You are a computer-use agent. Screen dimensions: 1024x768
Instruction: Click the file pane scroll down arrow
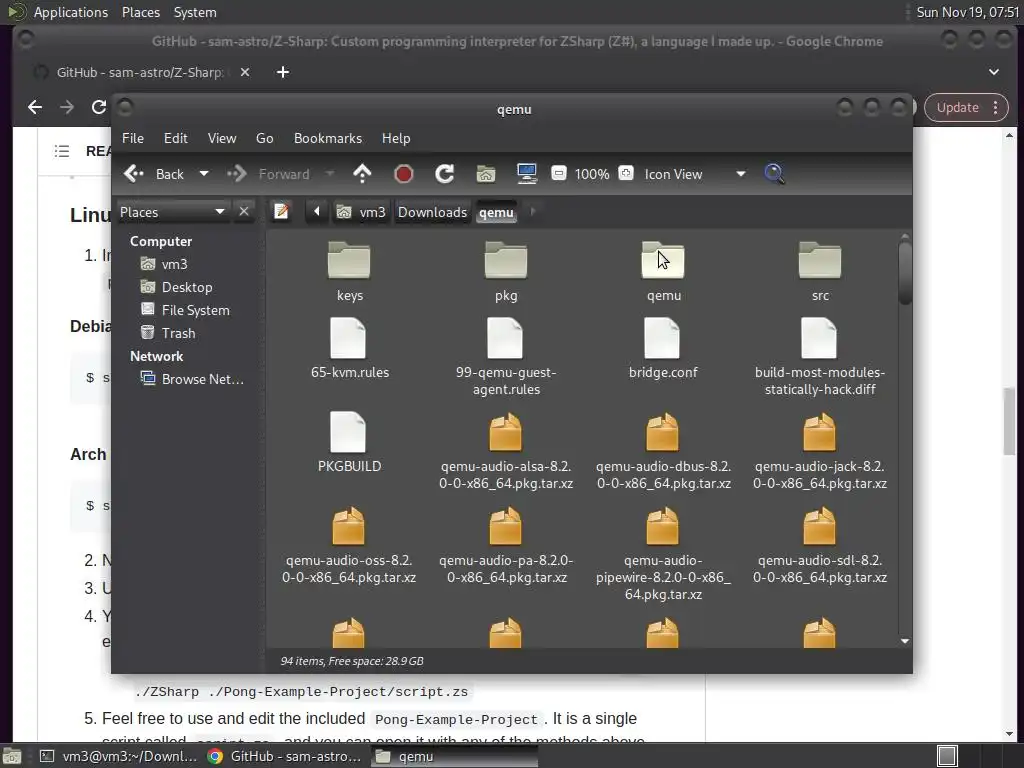point(904,641)
